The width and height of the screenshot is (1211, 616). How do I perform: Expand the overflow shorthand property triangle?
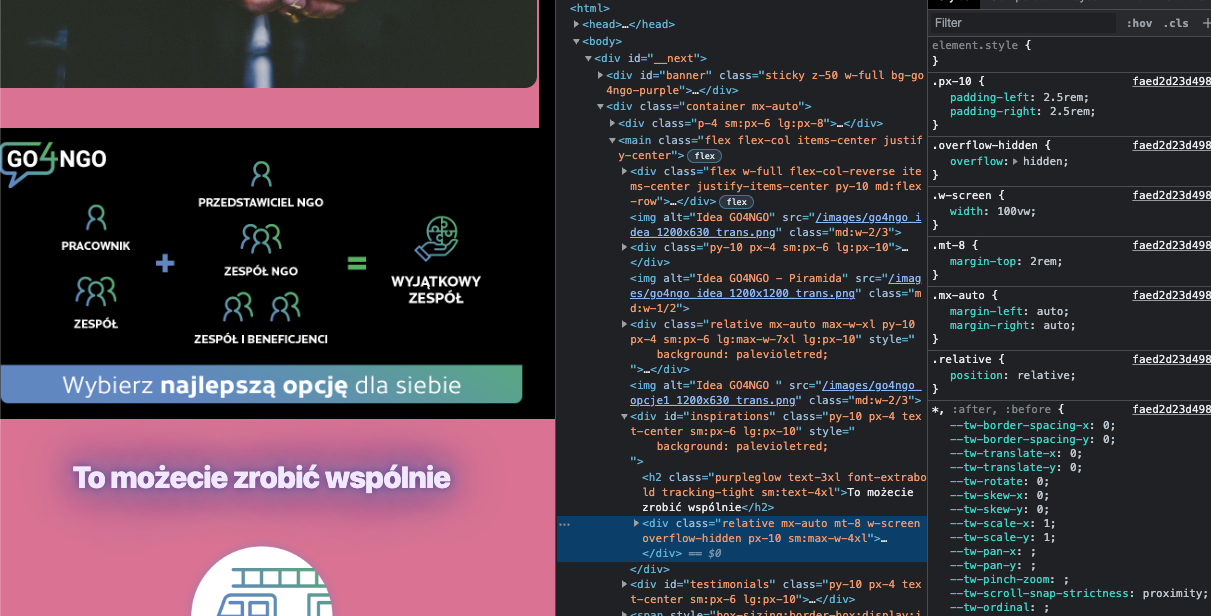(1016, 161)
